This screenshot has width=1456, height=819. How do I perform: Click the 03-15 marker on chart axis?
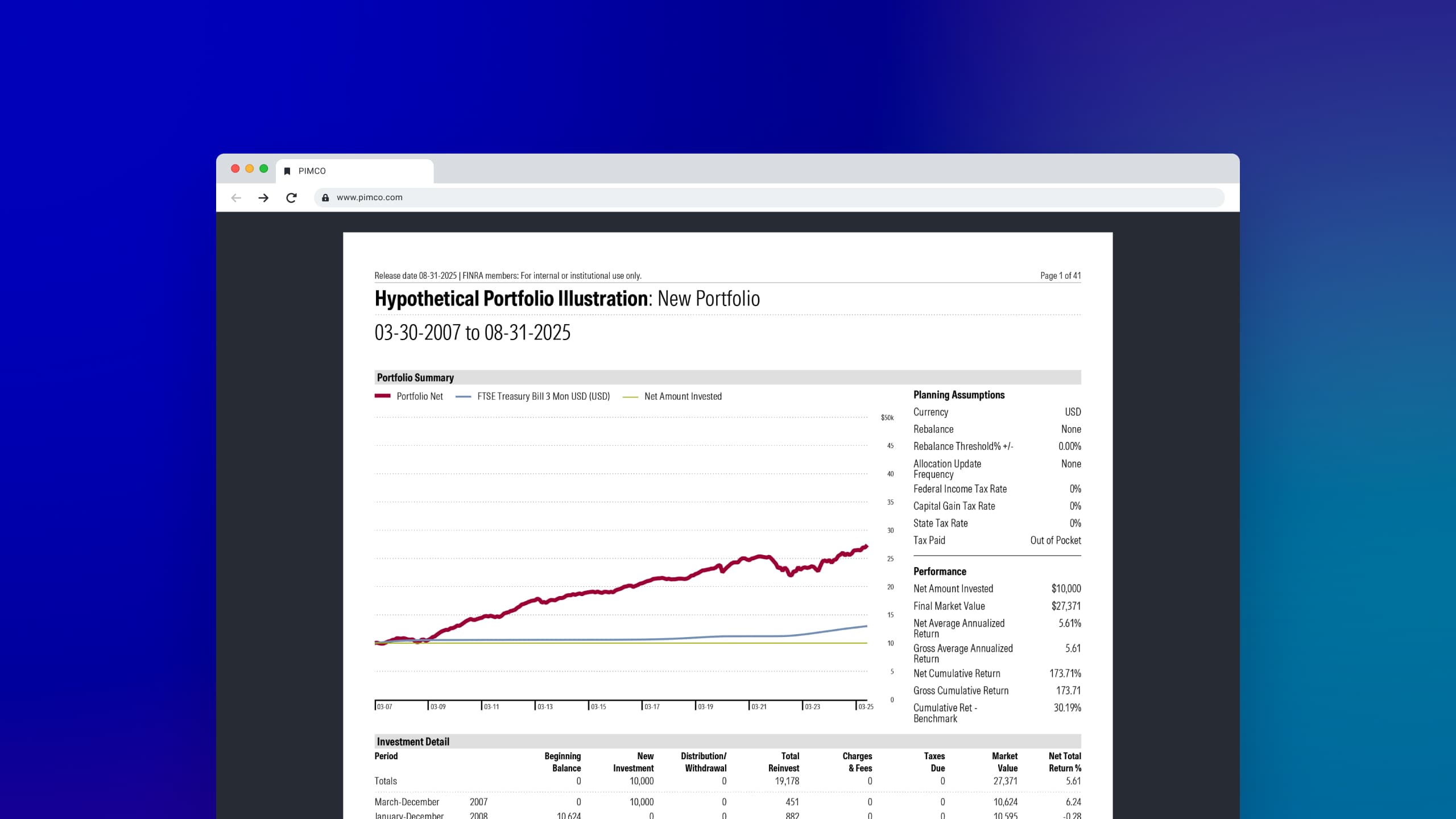coord(598,707)
